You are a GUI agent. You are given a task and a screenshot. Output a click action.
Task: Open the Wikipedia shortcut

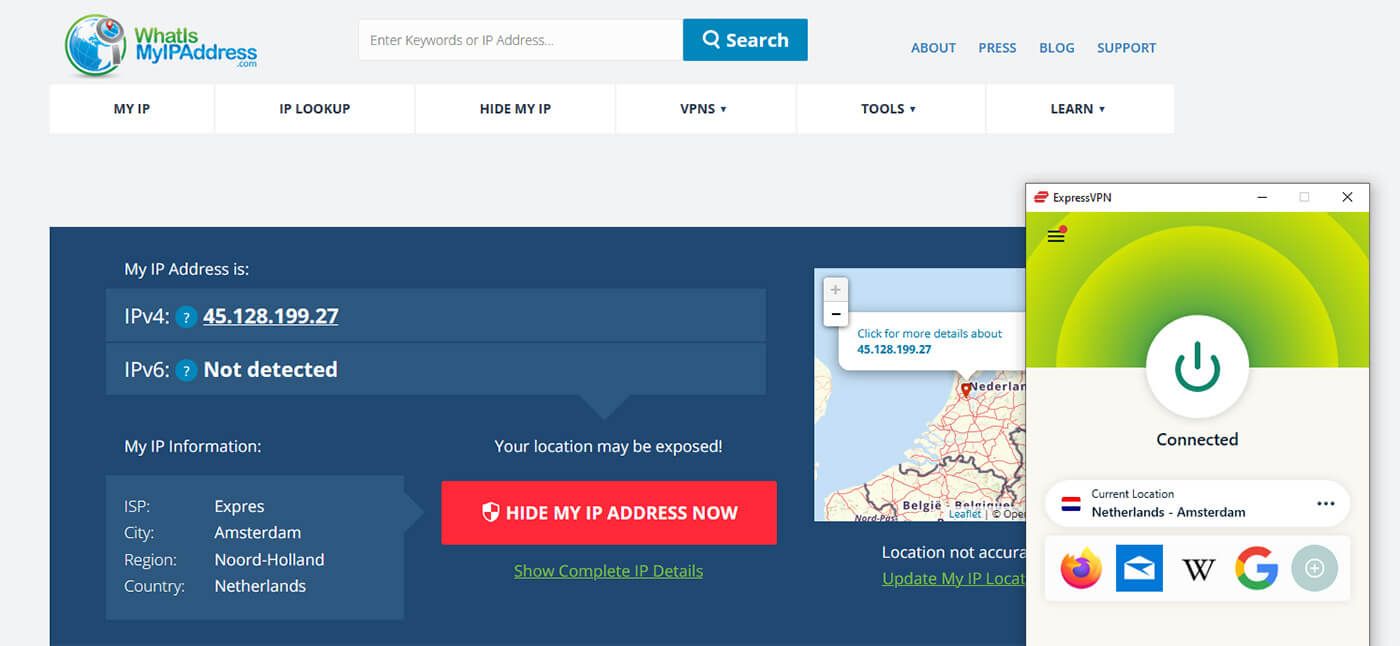(x=1198, y=568)
